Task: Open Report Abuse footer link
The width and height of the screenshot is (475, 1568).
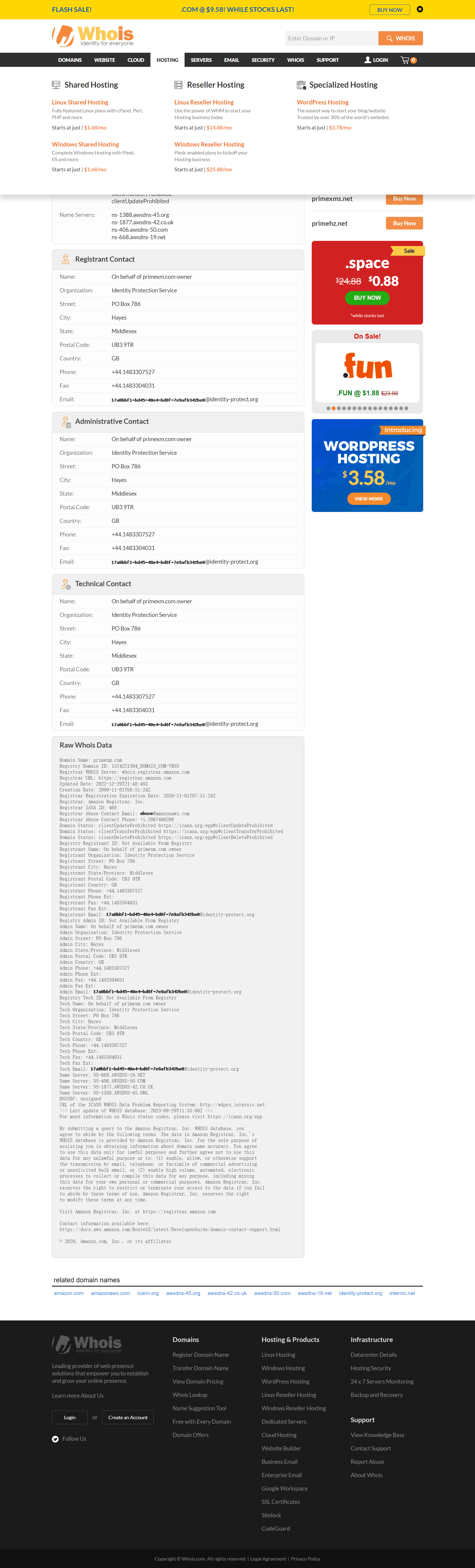Action: (x=367, y=1462)
